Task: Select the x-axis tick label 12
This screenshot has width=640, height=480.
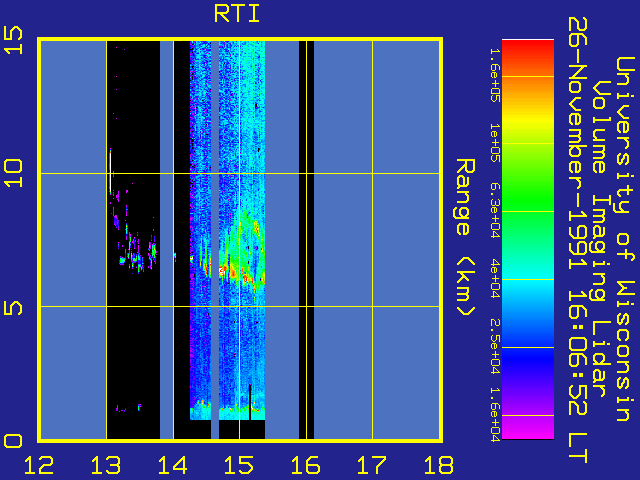Action: tap(39, 465)
